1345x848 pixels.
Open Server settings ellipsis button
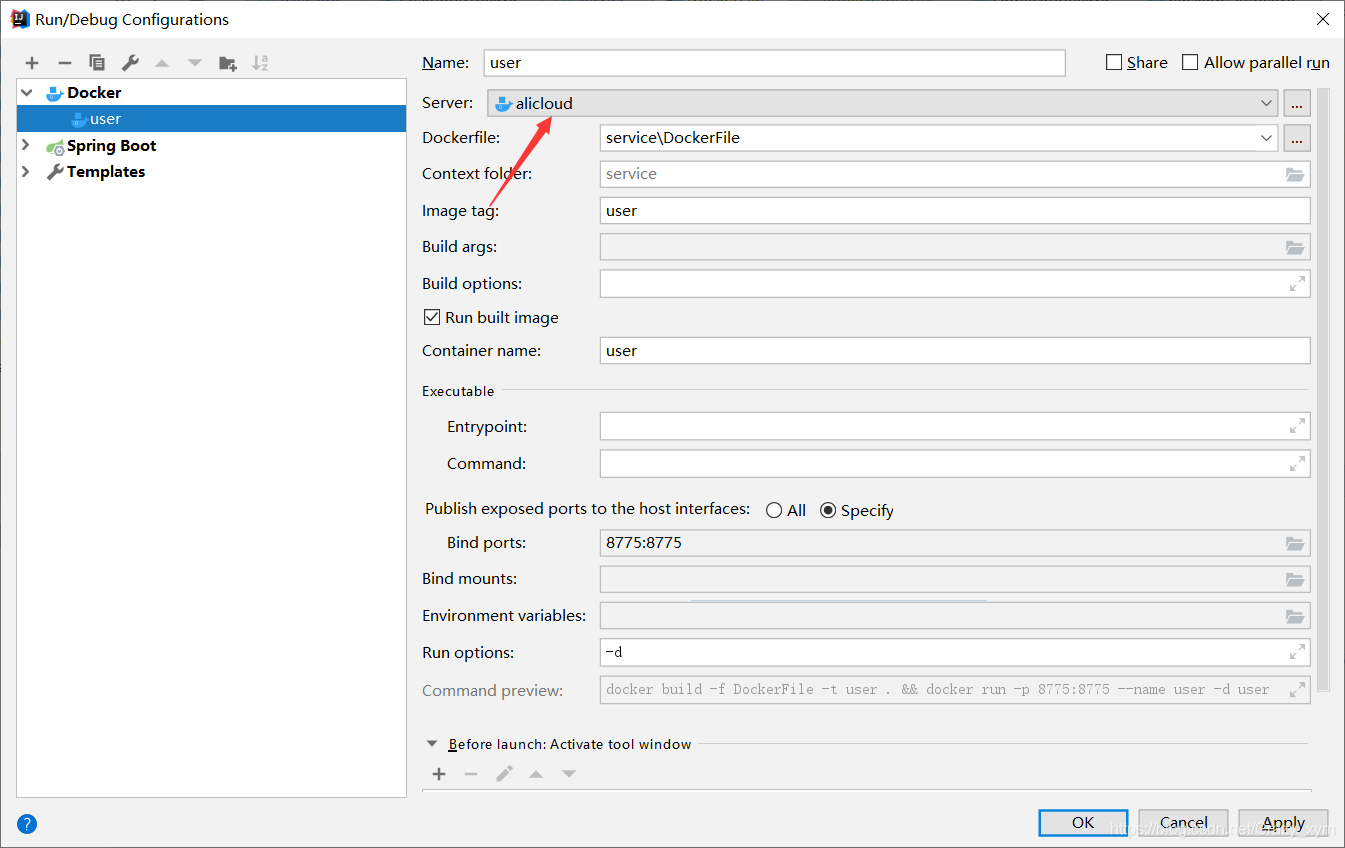coord(1297,103)
